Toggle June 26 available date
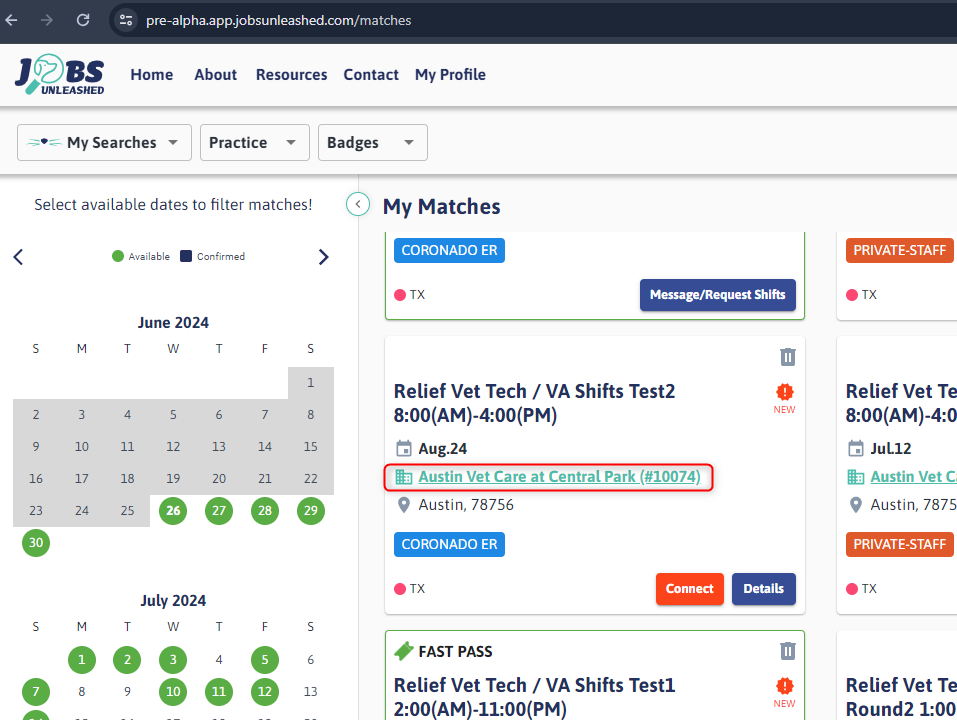957x720 pixels. click(173, 511)
